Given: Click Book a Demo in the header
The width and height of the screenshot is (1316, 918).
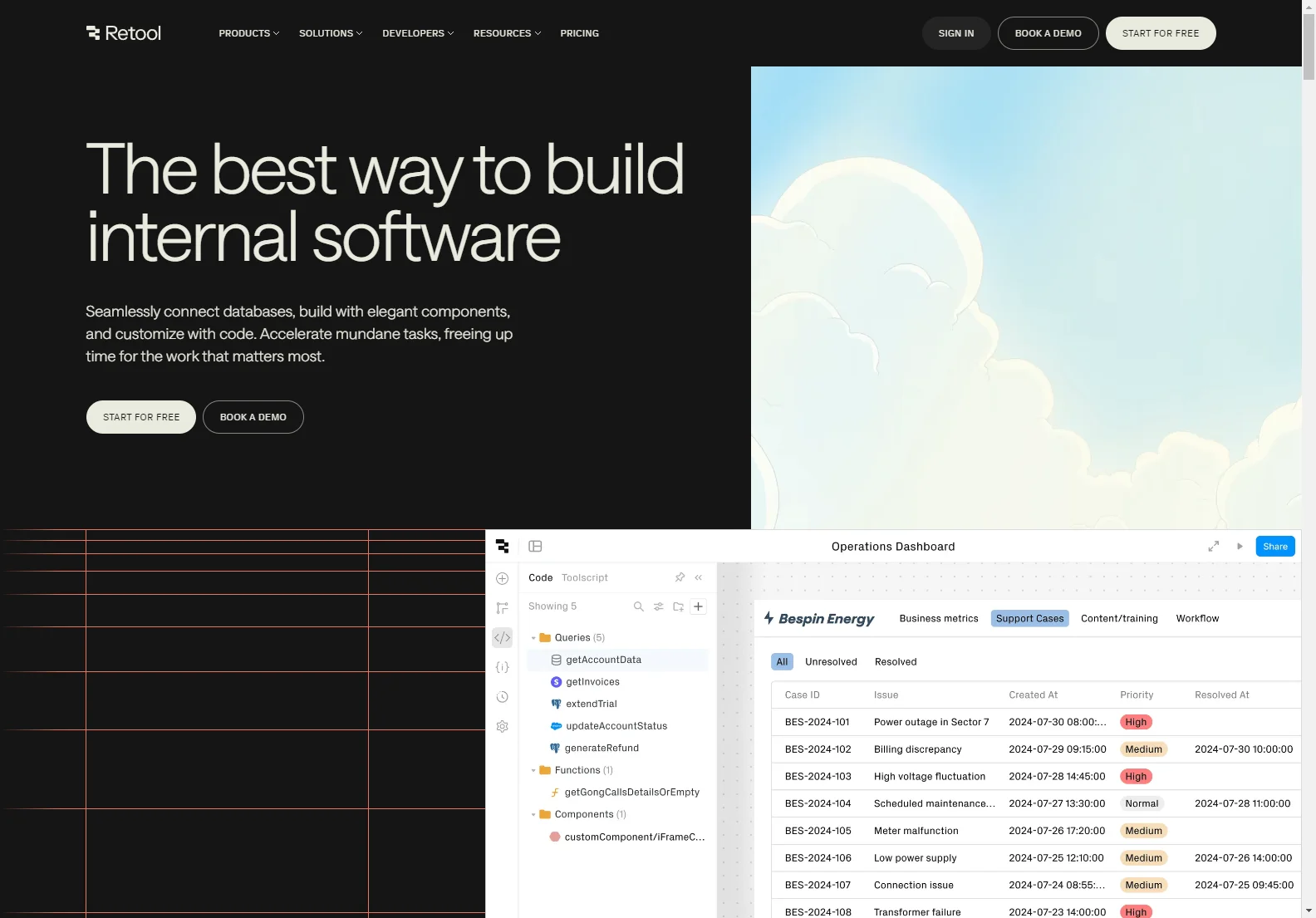Looking at the screenshot, I should tap(1048, 33).
